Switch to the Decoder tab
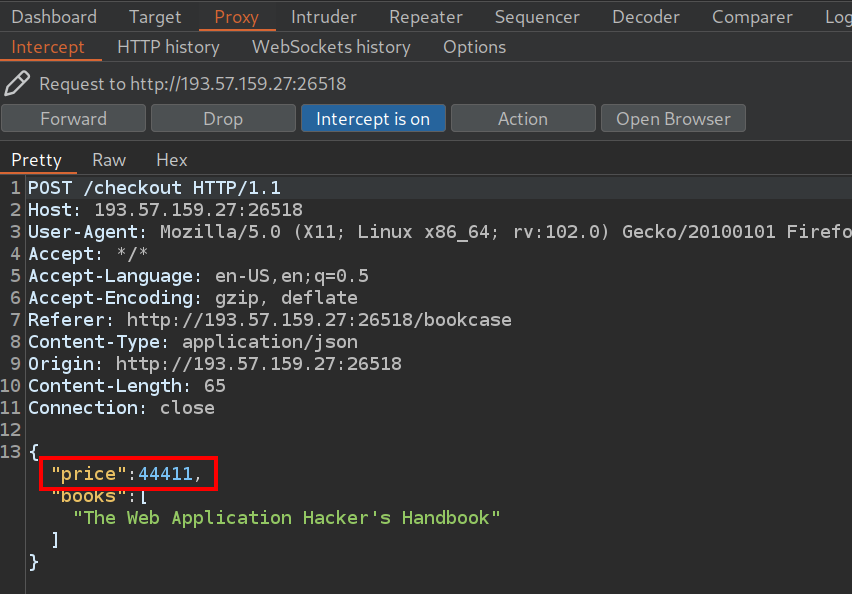 (x=646, y=17)
